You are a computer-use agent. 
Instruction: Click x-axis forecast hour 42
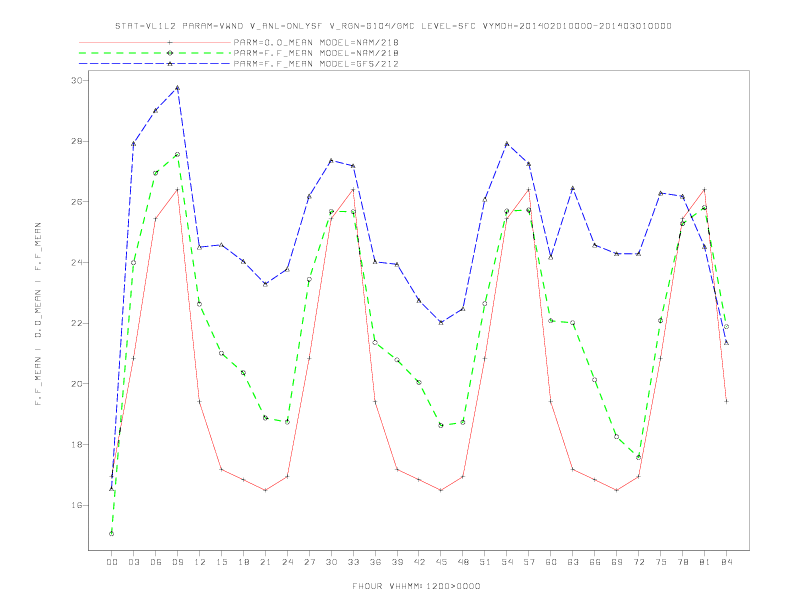pyautogui.click(x=419, y=562)
